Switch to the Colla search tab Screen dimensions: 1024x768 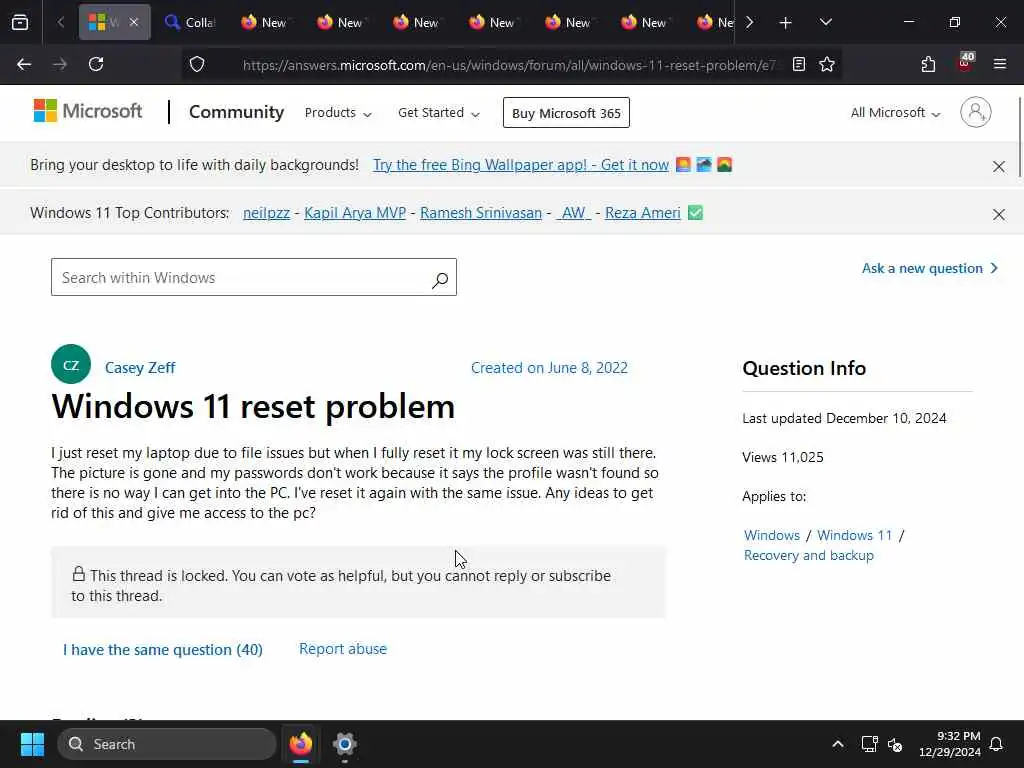pos(190,22)
